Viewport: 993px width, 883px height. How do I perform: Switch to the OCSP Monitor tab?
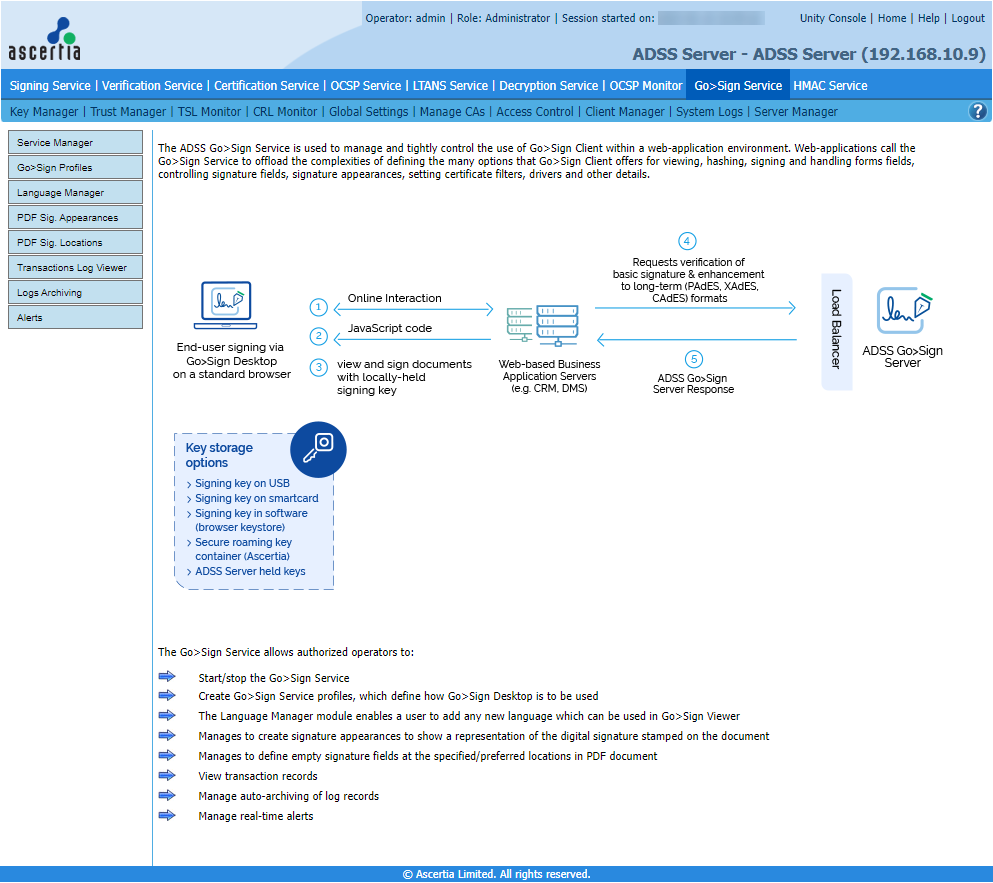coord(646,86)
